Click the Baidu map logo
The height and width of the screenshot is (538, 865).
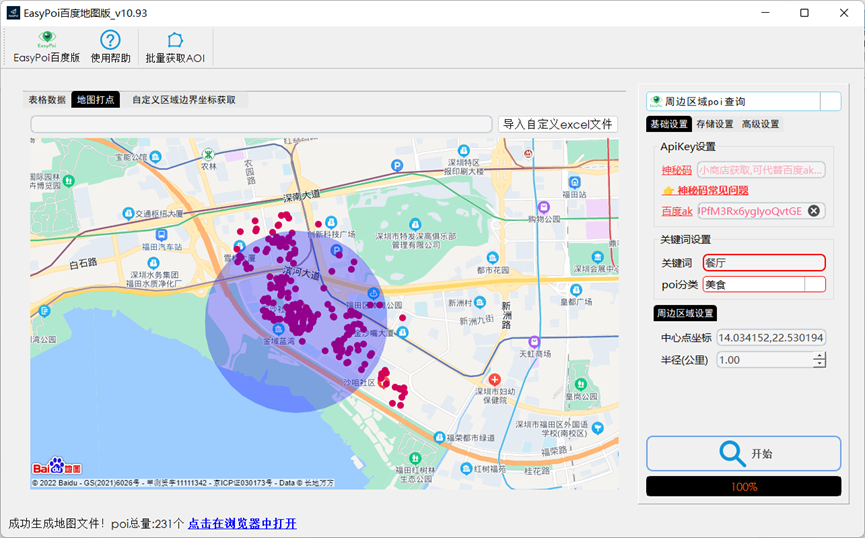point(57,466)
